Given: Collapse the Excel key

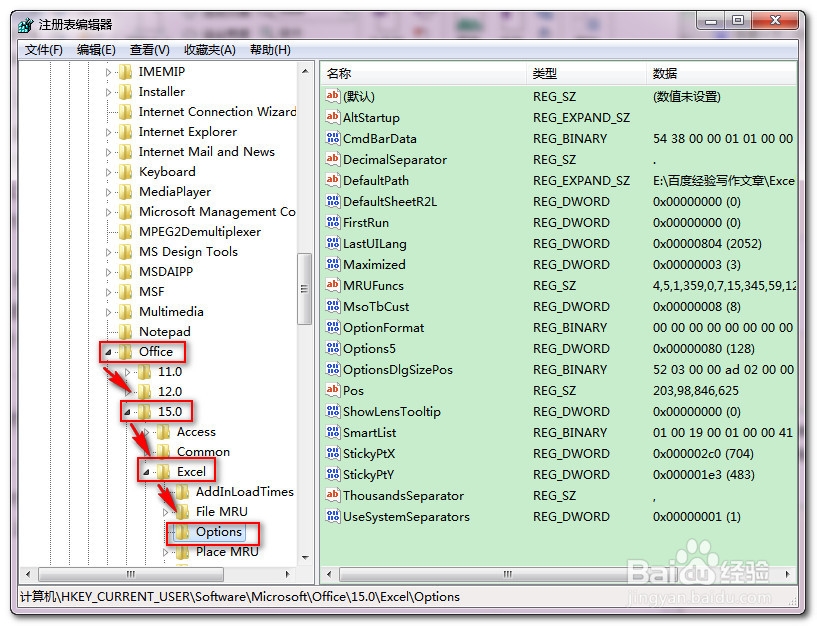Looking at the screenshot, I should click(146, 472).
